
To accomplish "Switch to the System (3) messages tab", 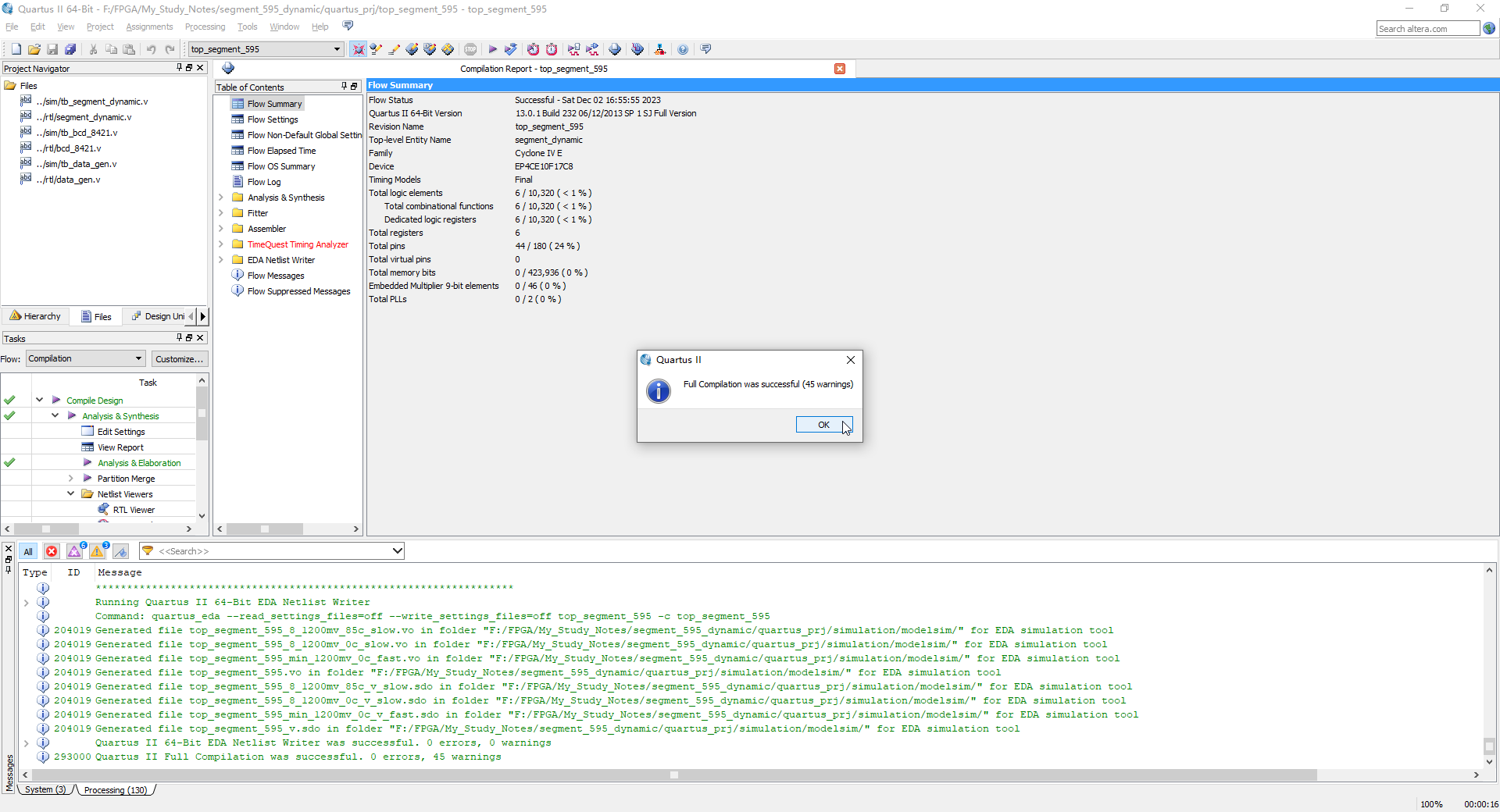I will (45, 790).
